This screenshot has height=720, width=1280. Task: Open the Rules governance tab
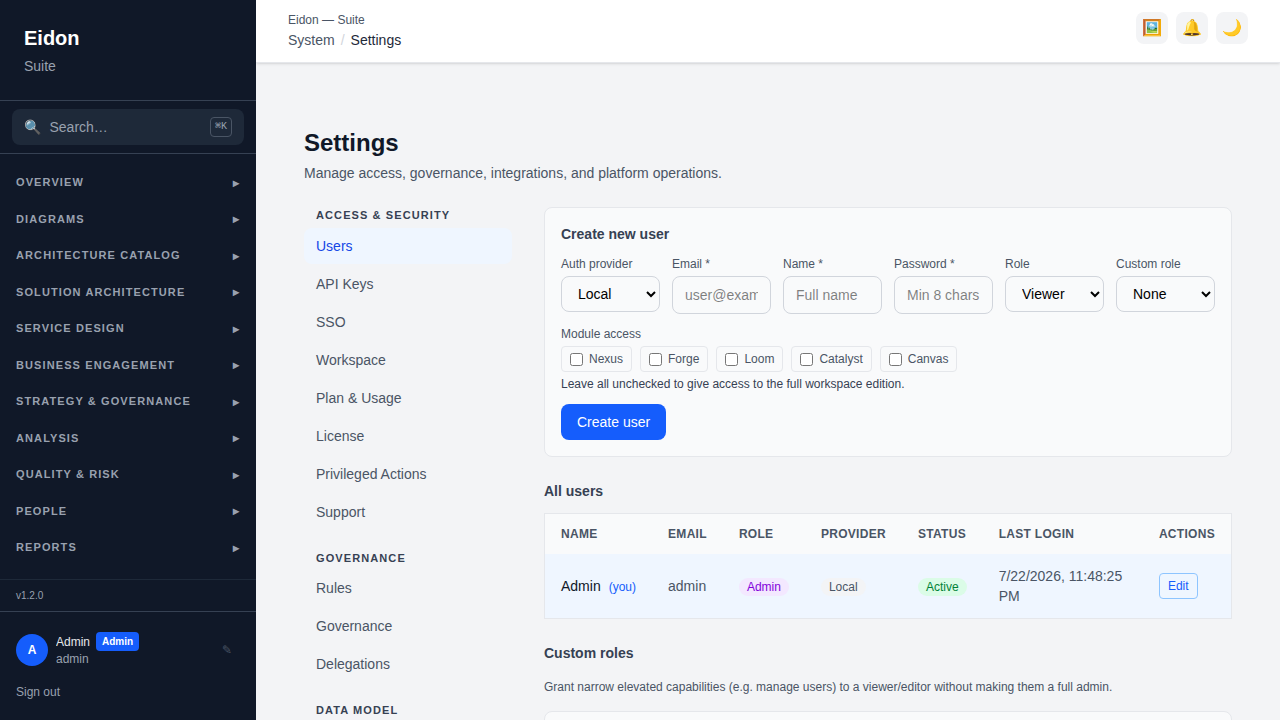click(x=408, y=588)
